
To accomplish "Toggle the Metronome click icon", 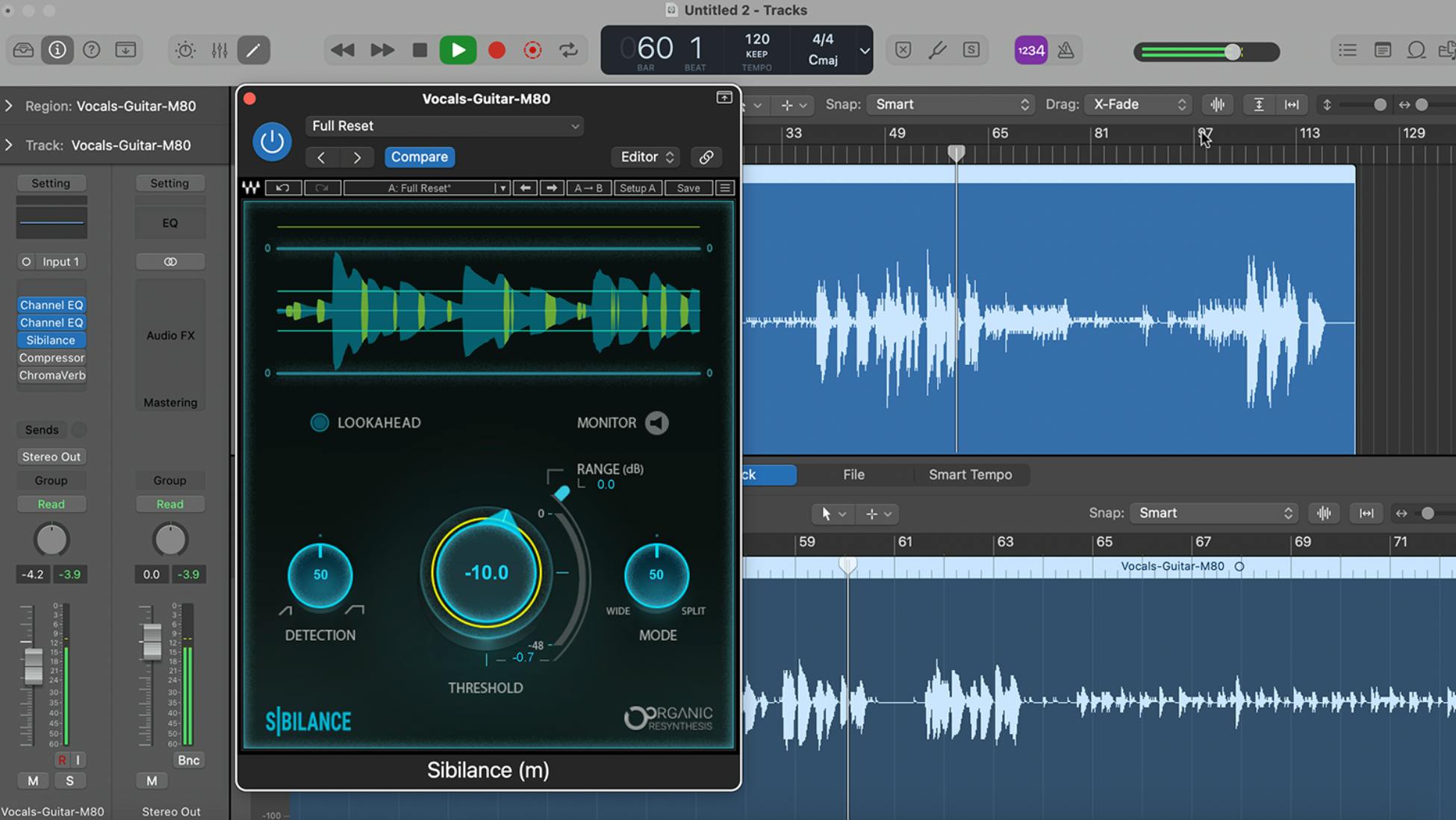I will [x=1066, y=50].
